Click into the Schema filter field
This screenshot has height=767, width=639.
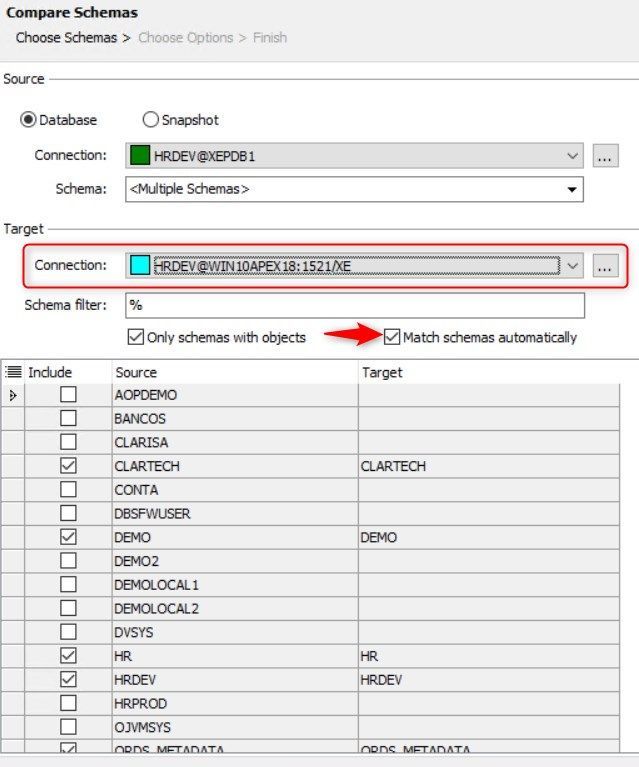355,305
